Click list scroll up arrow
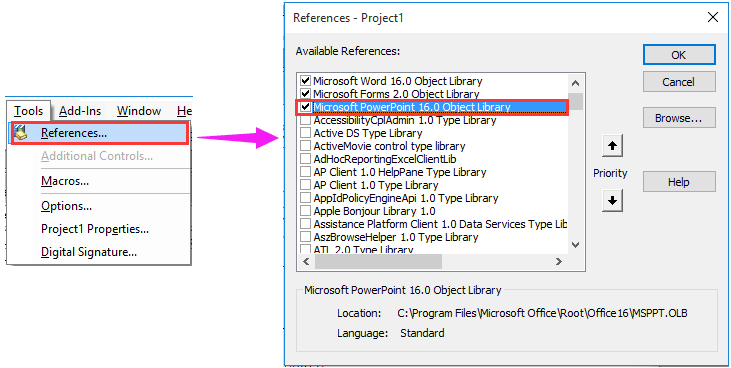Screen dimensions: 731x368 point(576,83)
